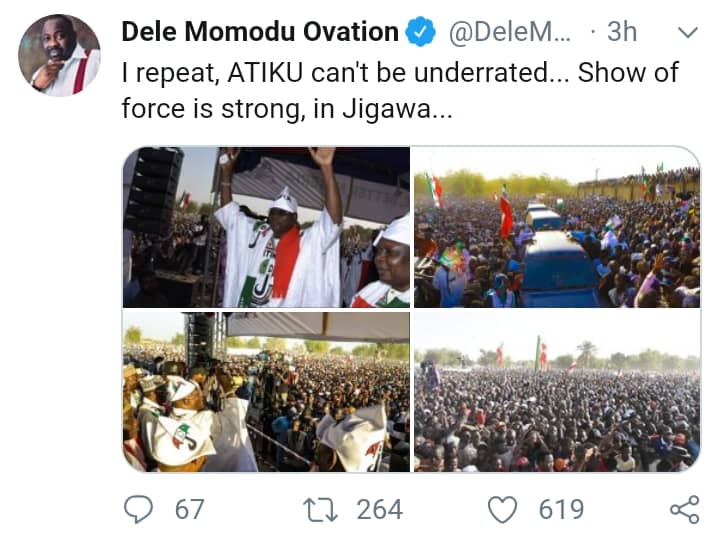Open photo of man waving in white attire
The image size is (720, 554).
[x=266, y=227]
